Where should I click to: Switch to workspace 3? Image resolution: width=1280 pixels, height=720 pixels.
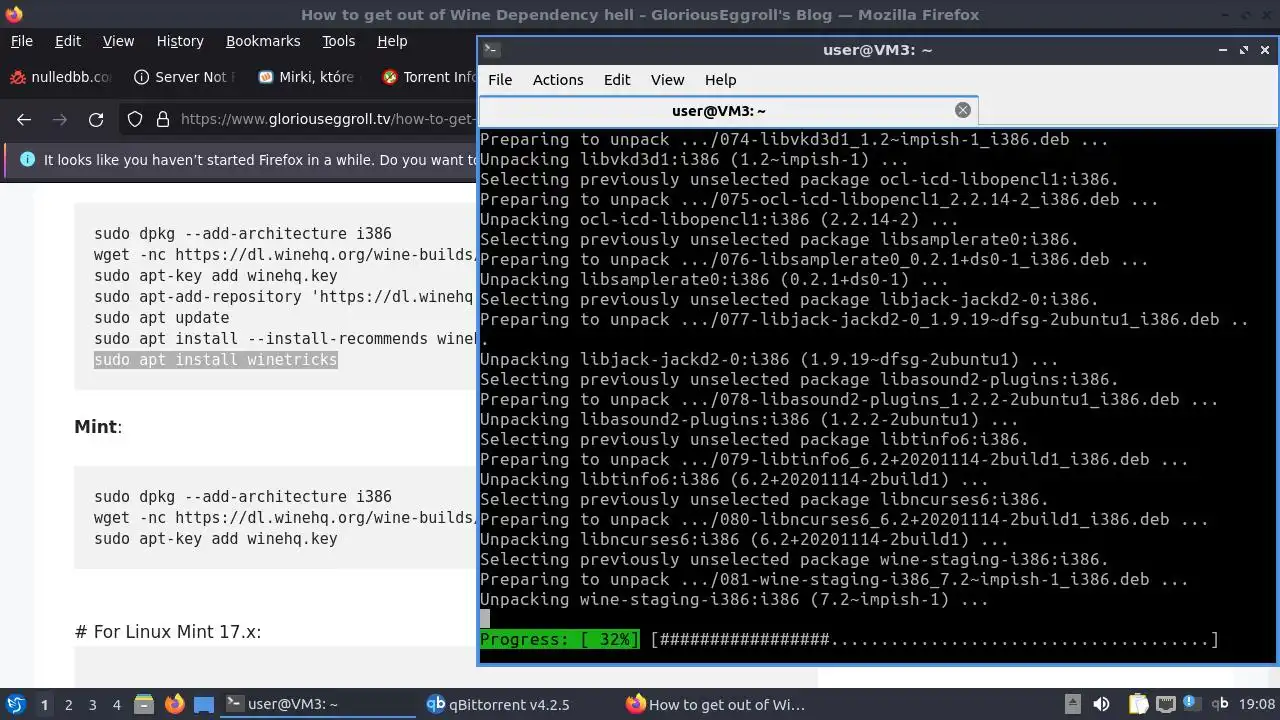(92, 705)
